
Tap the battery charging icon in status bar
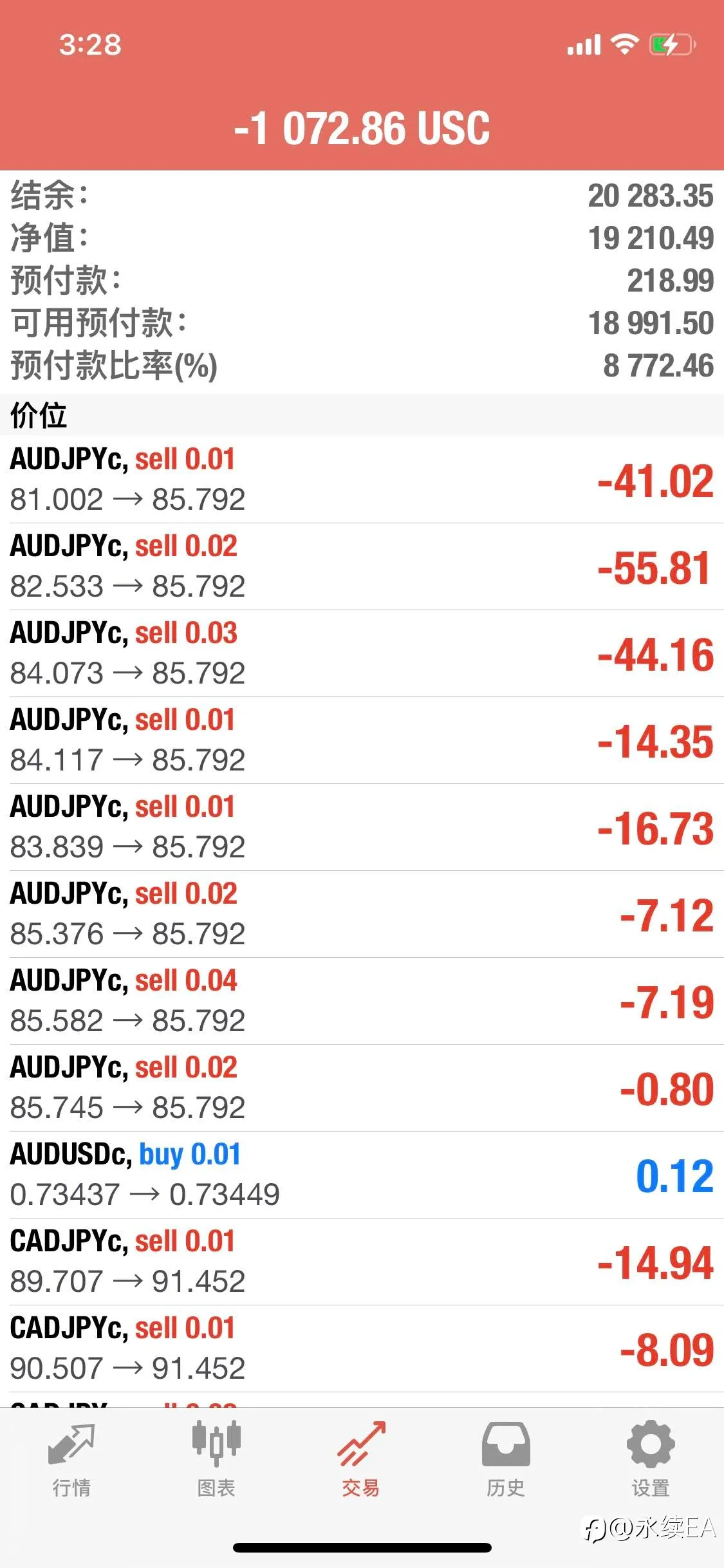pos(673,45)
